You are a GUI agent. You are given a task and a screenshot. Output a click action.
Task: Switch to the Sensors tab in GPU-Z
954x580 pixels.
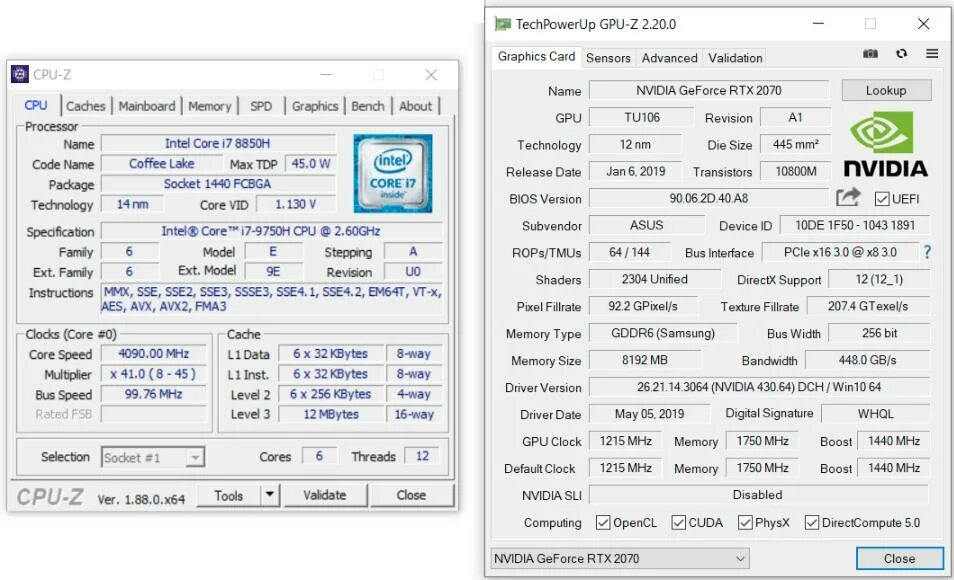tap(608, 58)
